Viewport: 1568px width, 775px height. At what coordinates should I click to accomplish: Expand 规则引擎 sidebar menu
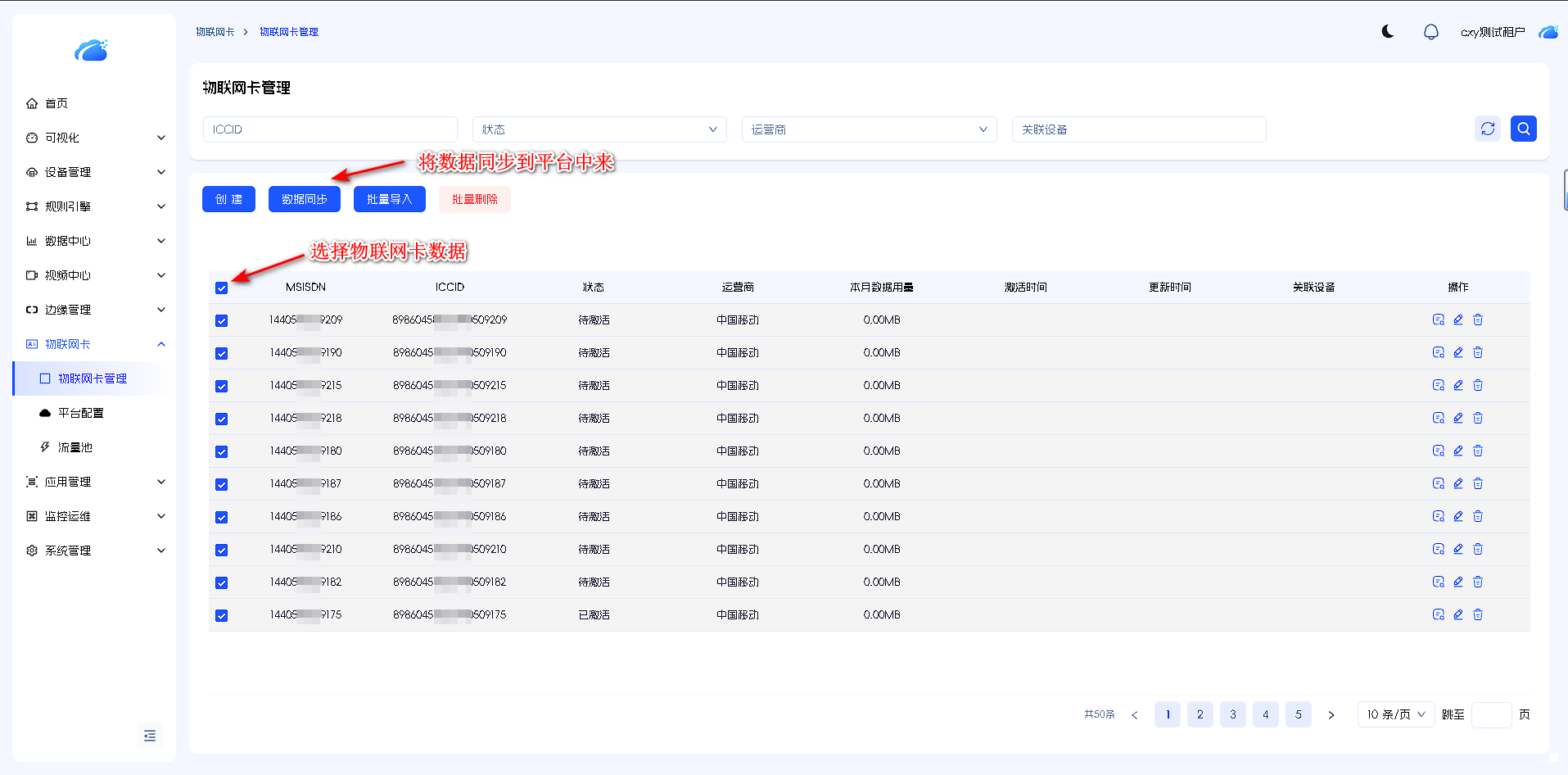coord(95,206)
